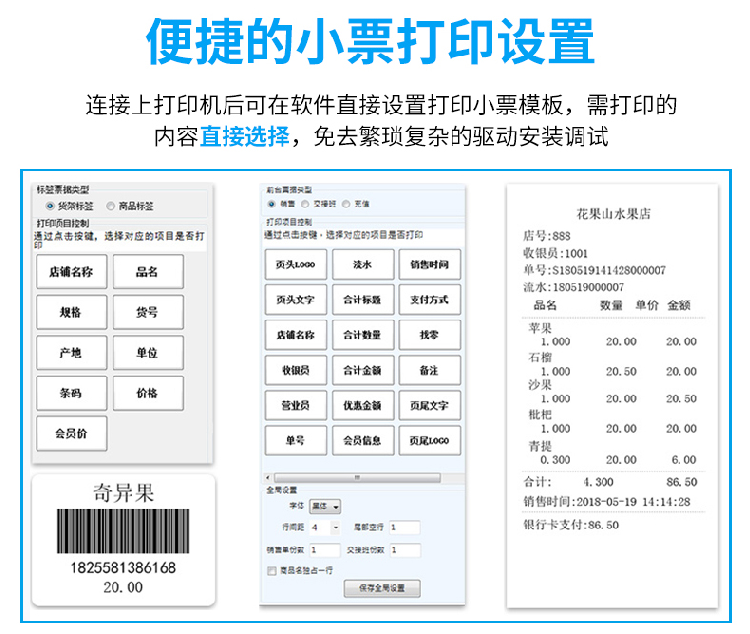Toggle the 支付方式 print item

pyautogui.click(x=429, y=299)
